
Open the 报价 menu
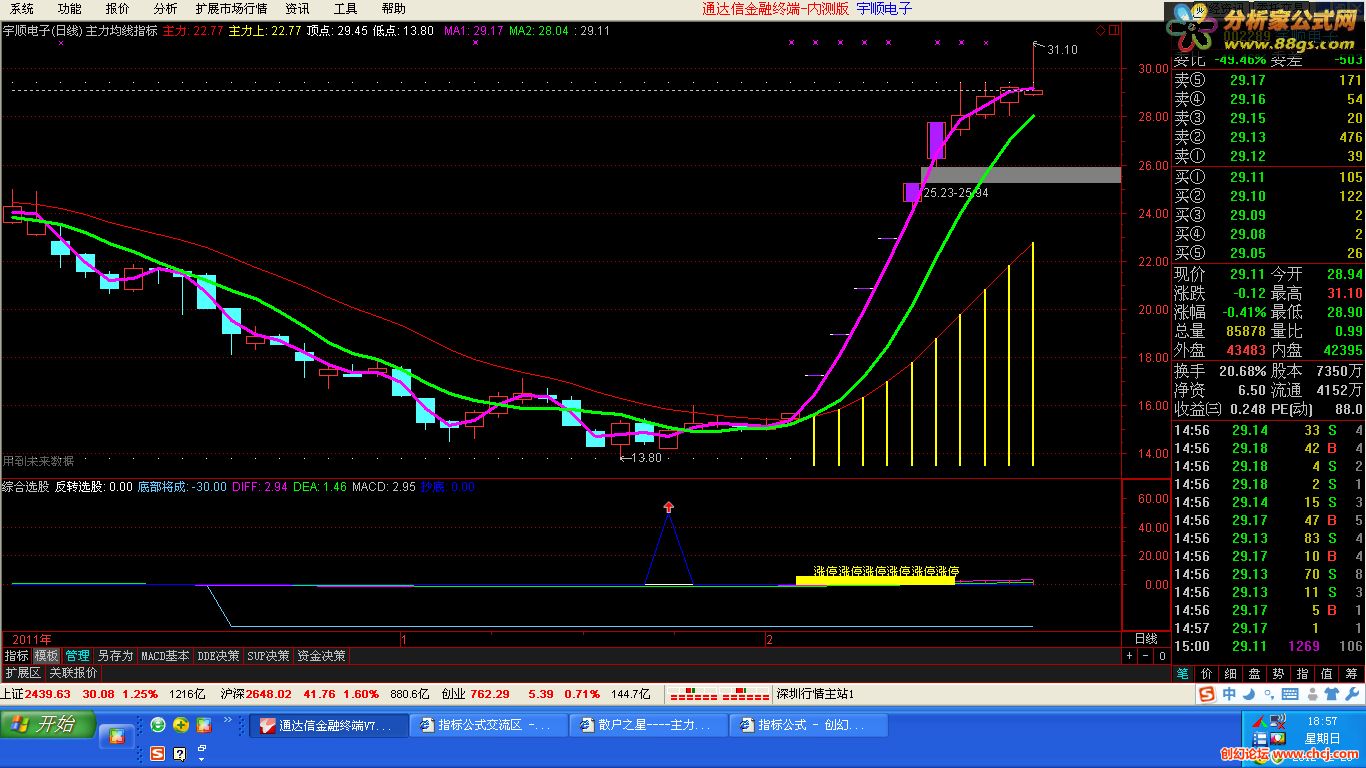[117, 8]
